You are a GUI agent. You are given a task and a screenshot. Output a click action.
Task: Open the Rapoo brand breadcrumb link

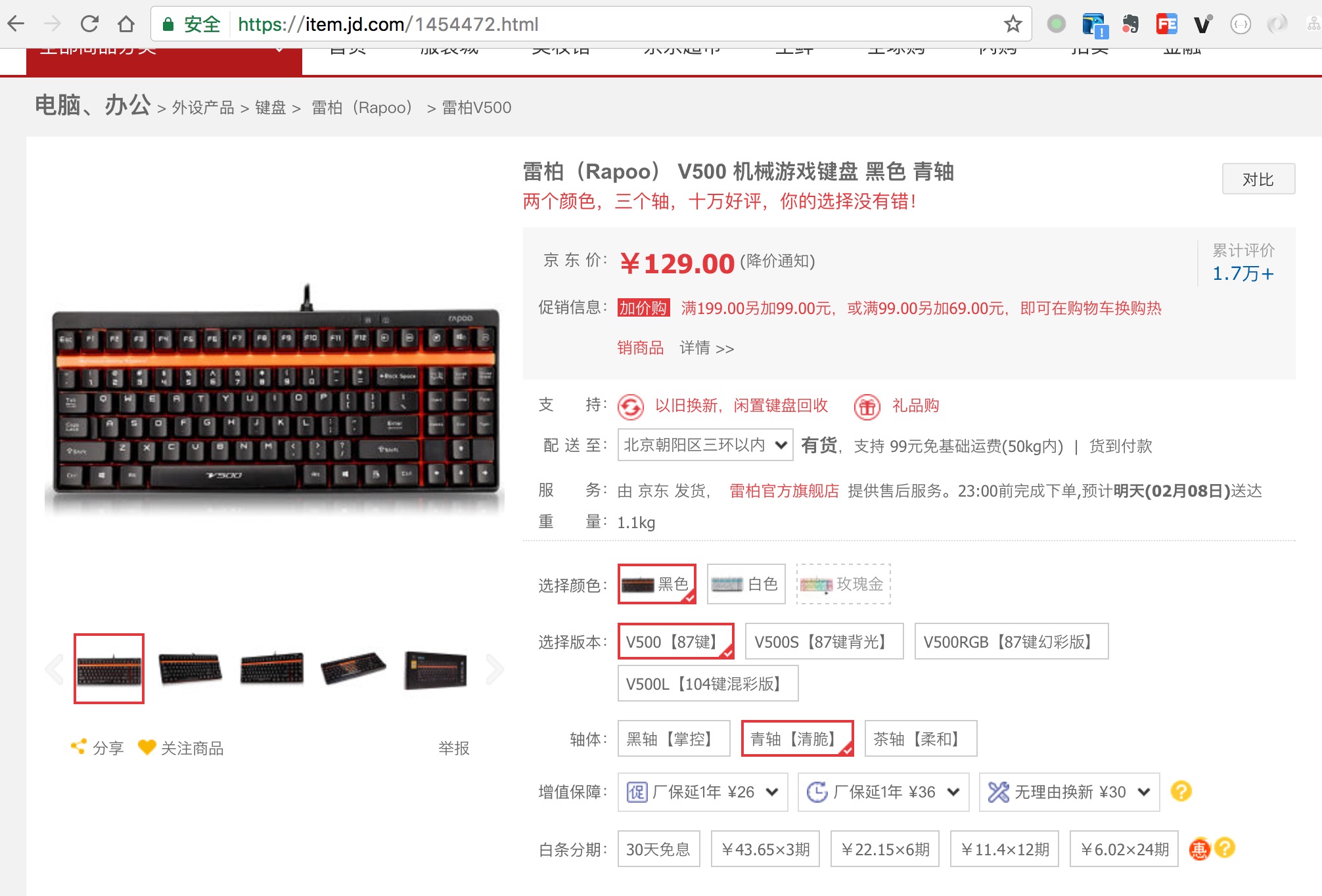tap(362, 108)
